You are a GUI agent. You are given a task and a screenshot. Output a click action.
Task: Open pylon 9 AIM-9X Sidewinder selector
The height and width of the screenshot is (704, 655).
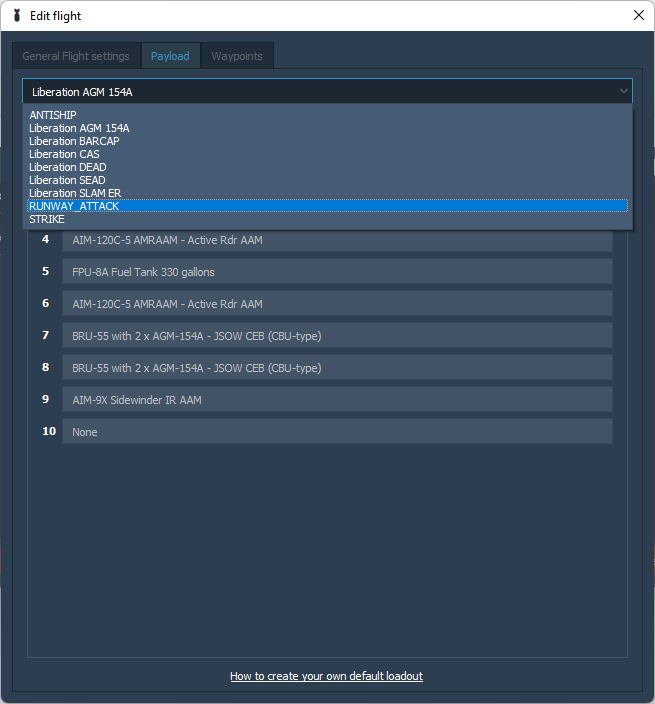(x=337, y=400)
